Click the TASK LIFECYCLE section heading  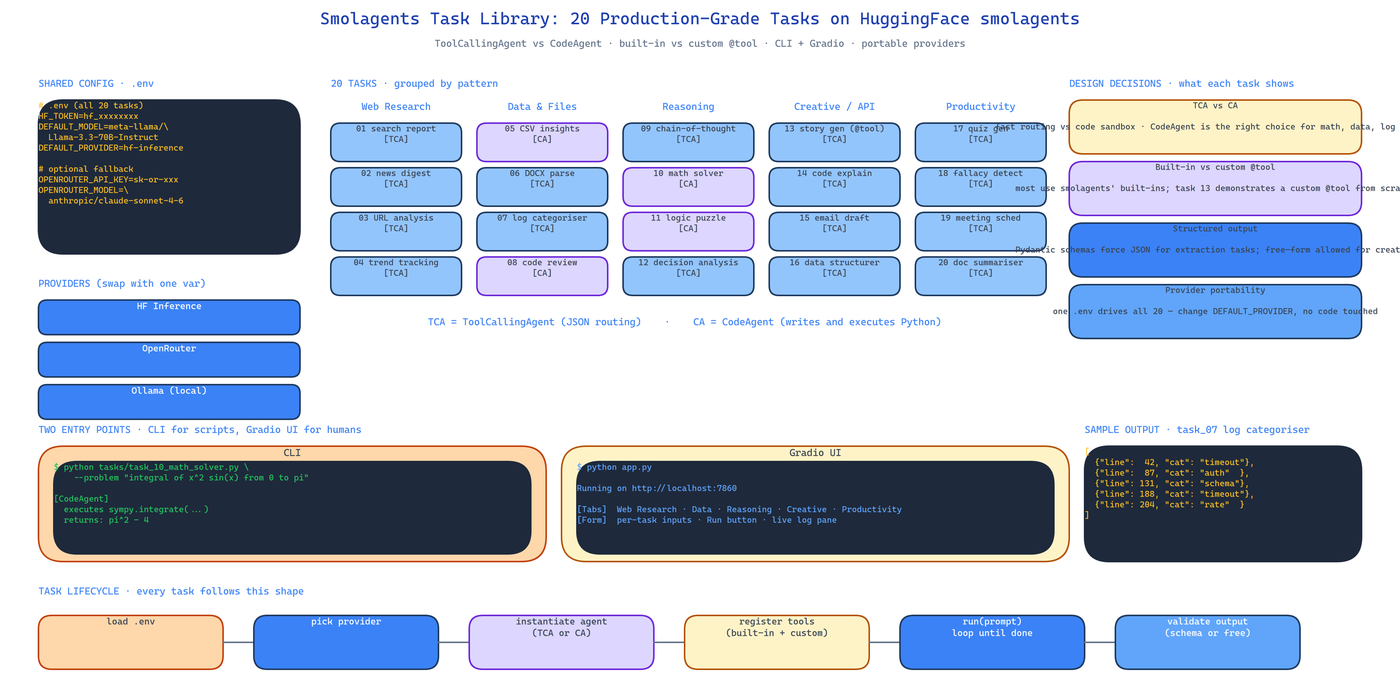point(171,592)
